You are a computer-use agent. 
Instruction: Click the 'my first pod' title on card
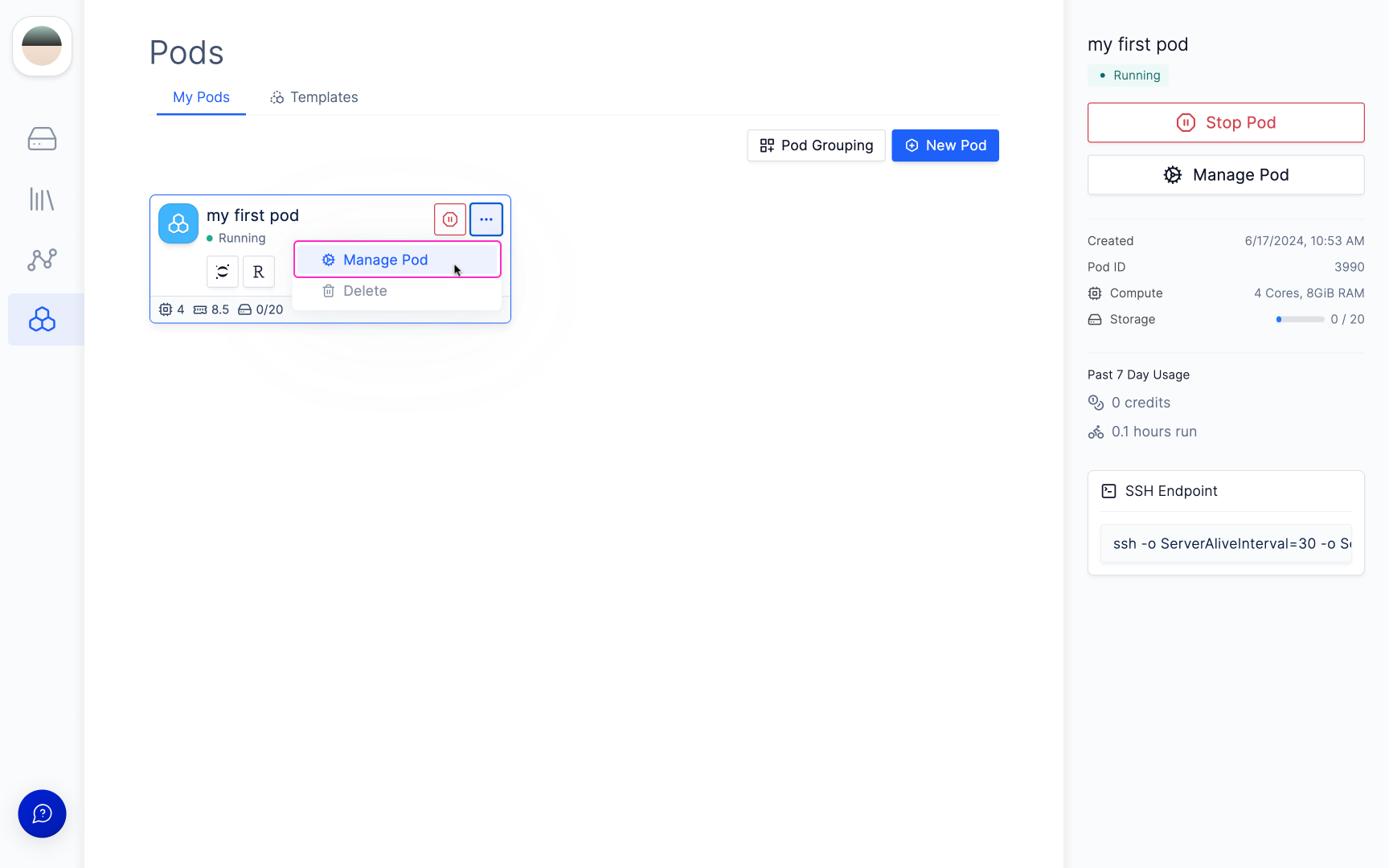(x=252, y=215)
